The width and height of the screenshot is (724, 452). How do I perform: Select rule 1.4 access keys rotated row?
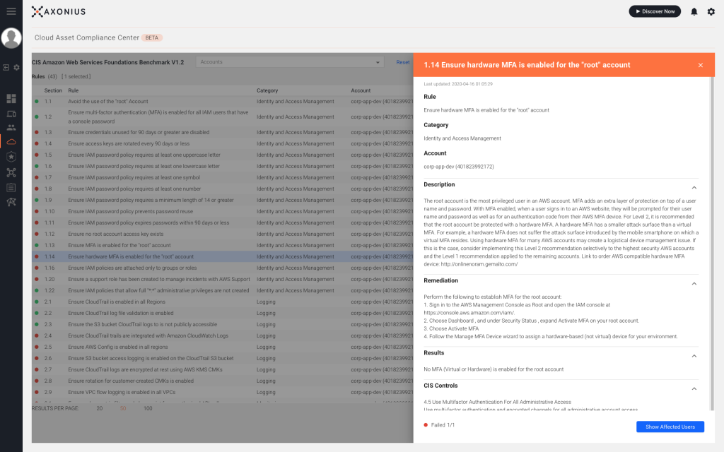(x=223, y=144)
